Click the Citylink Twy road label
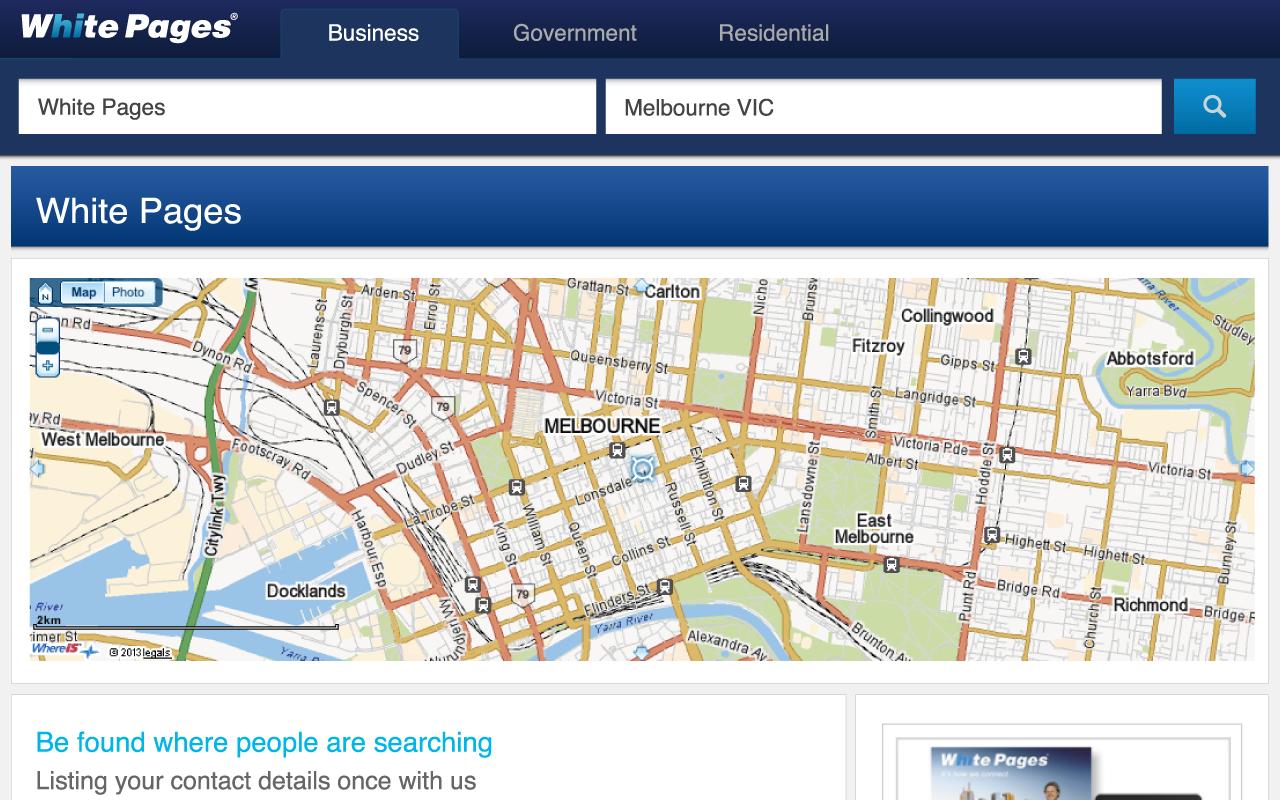Screen dimensions: 1280x800 [x=214, y=516]
